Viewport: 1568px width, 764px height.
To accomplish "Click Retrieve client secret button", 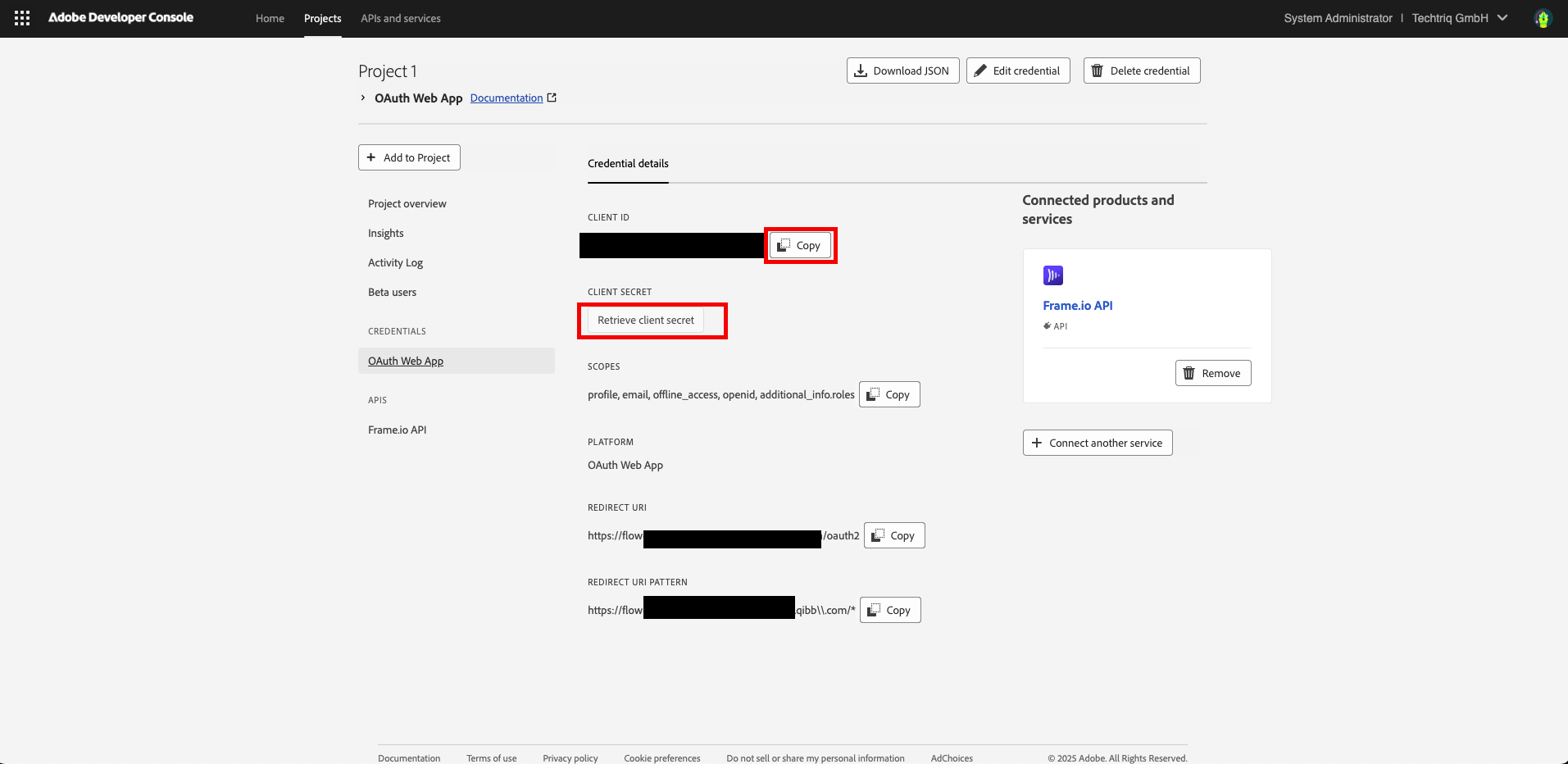I will tap(646, 320).
